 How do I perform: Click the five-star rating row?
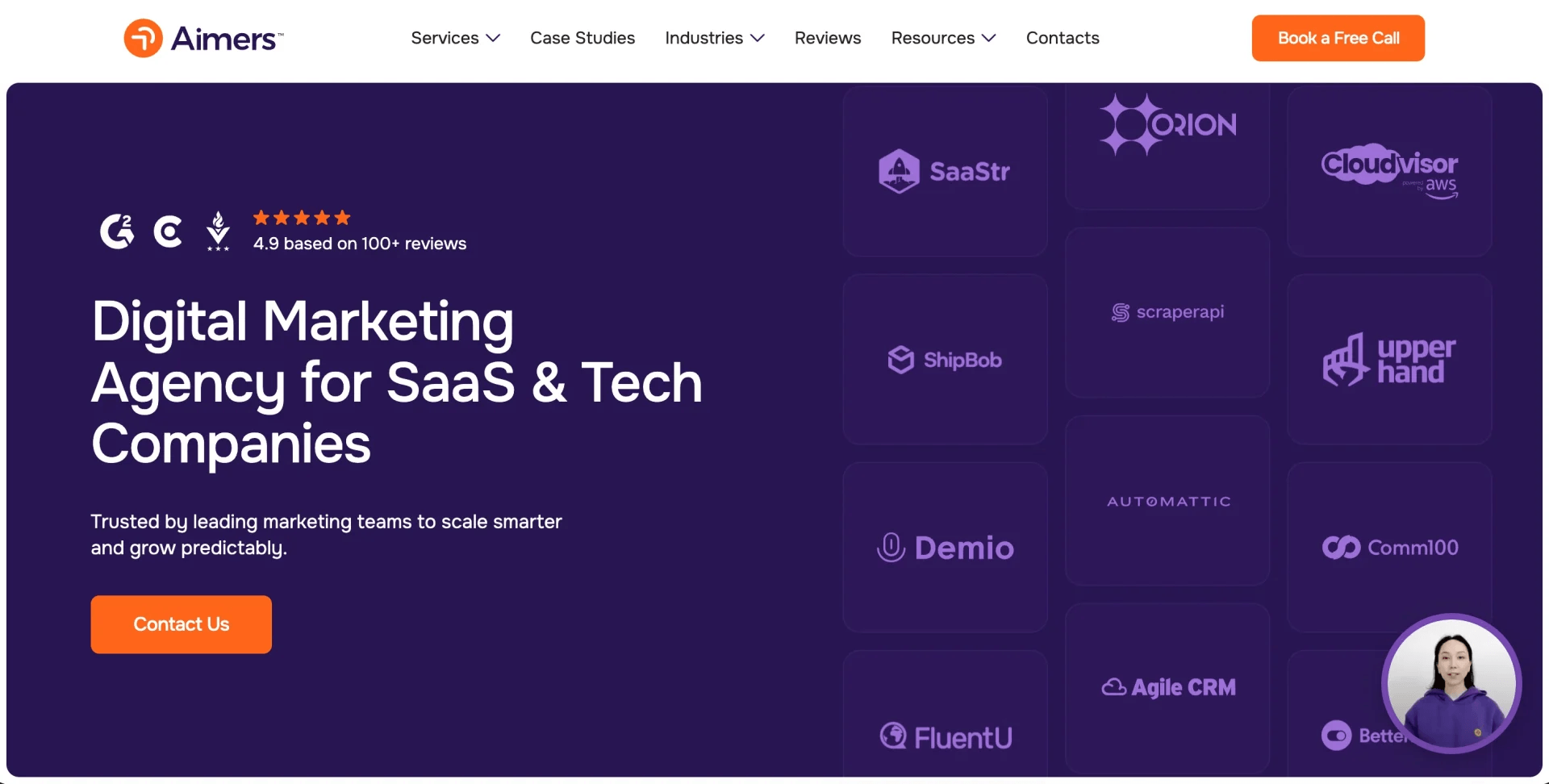click(x=302, y=218)
